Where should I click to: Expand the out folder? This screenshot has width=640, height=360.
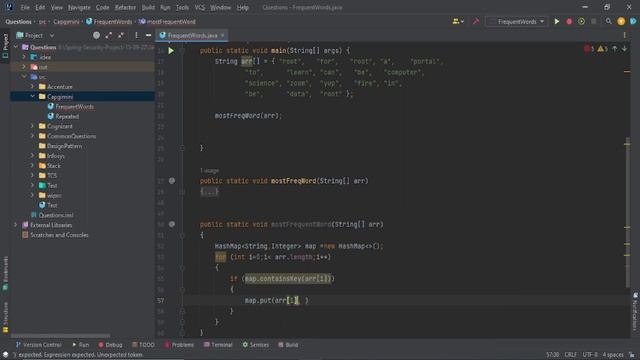click(x=24, y=67)
